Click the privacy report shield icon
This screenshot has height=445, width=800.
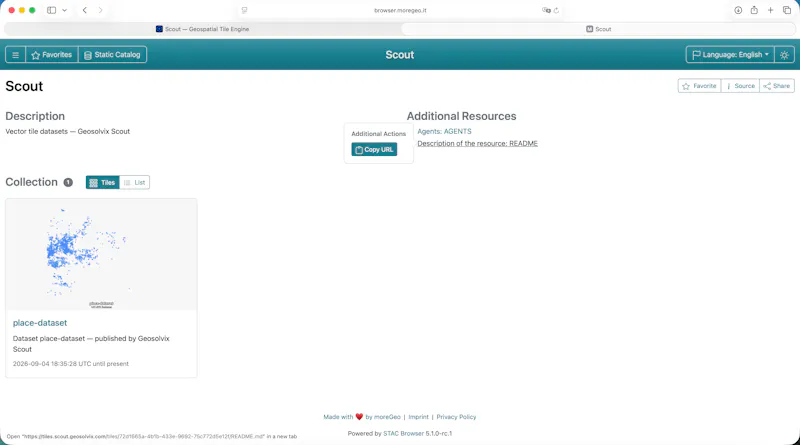(x=244, y=10)
